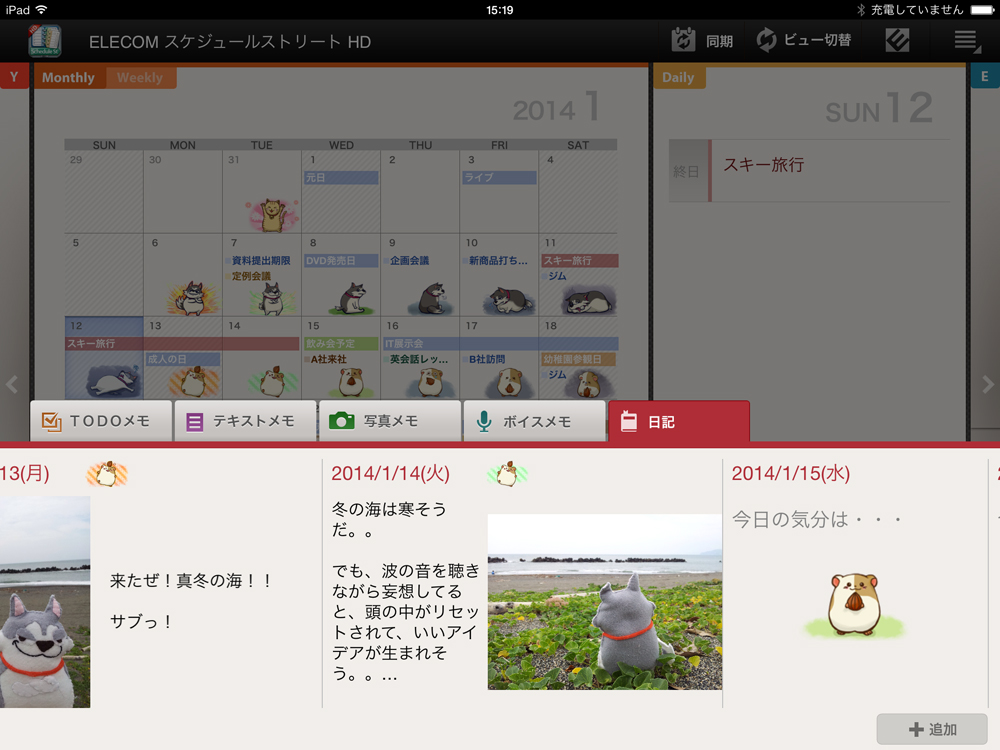Open the pencil edit icon in header
Viewport: 1000px width, 750px height.
click(x=897, y=40)
